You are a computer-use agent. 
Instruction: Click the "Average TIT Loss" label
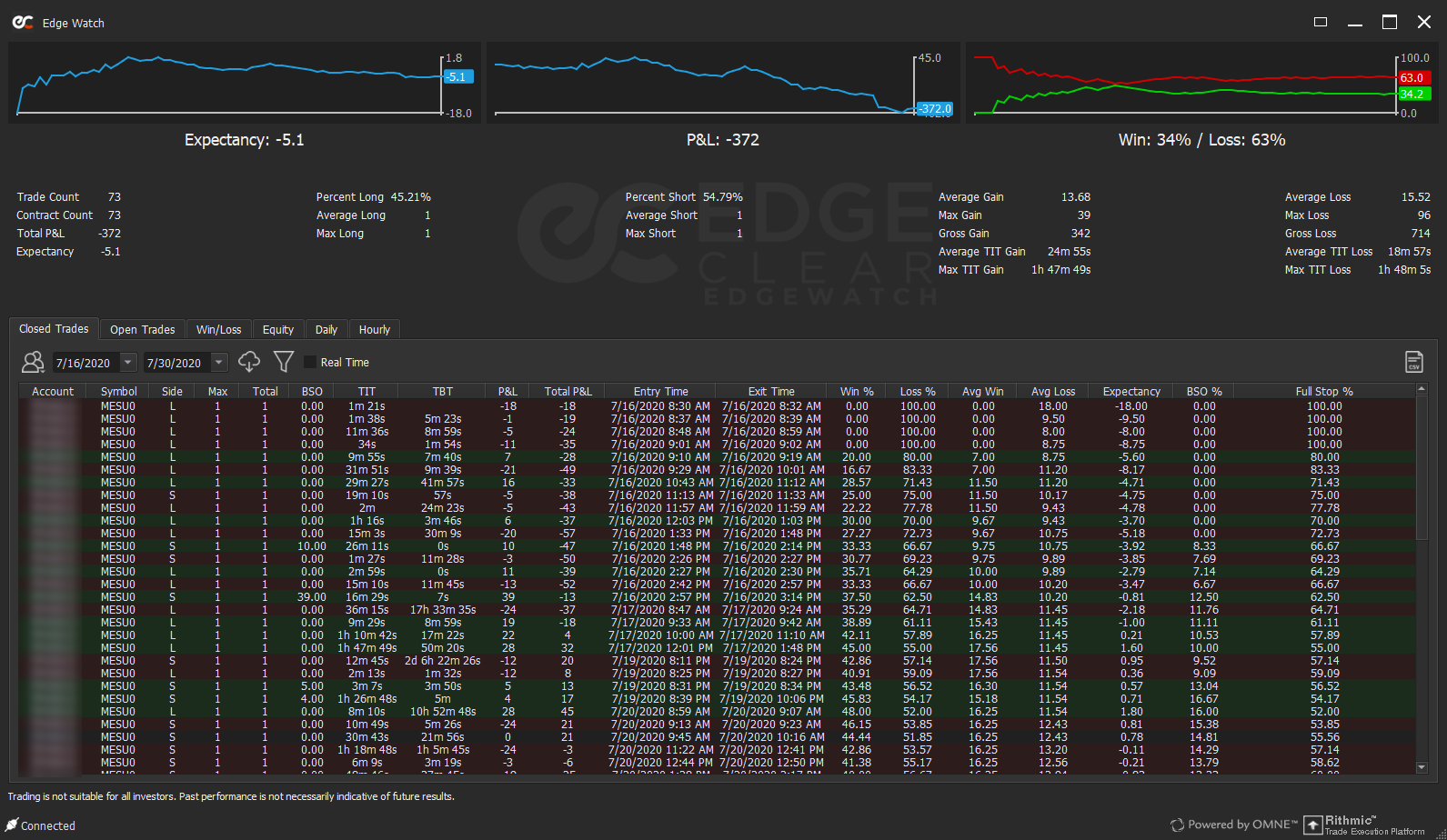[1329, 252]
